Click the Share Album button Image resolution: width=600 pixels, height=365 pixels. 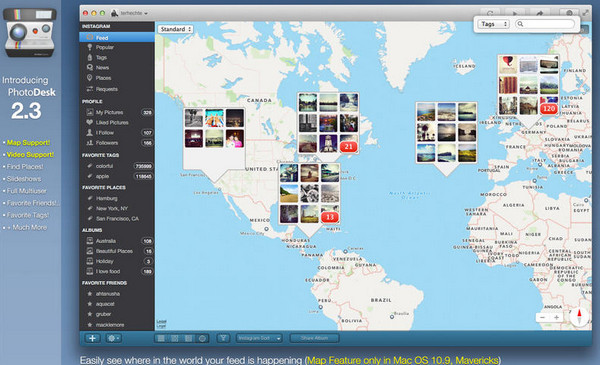(x=314, y=338)
